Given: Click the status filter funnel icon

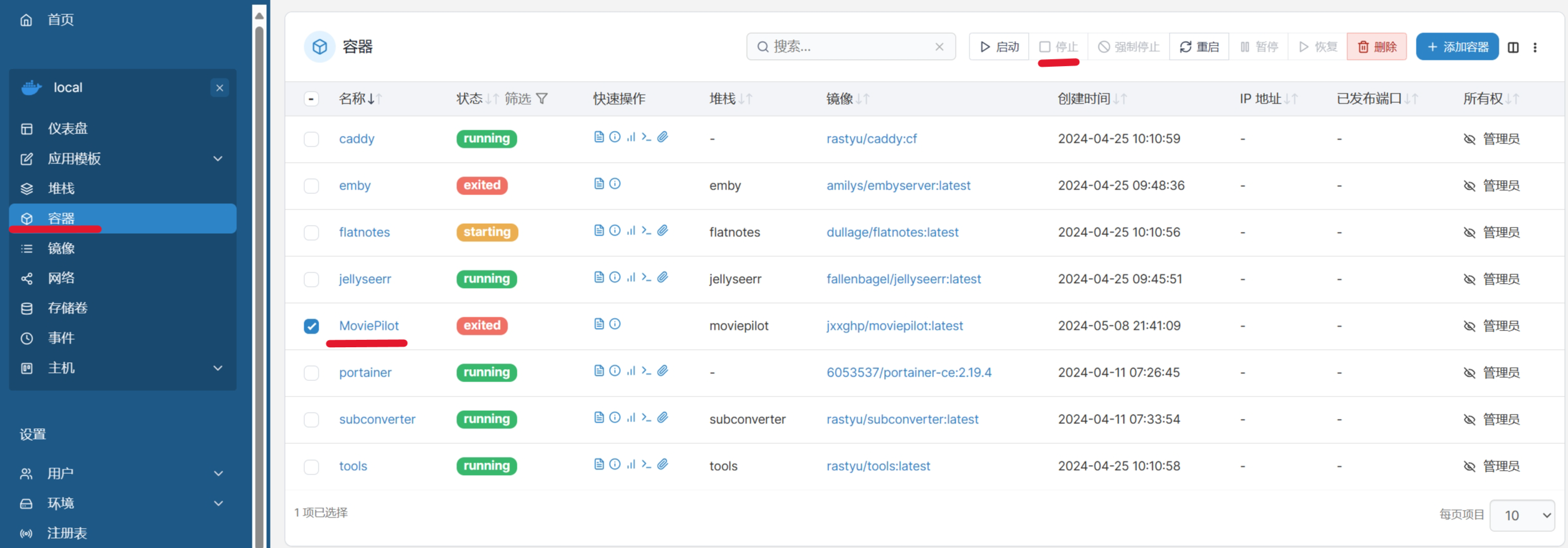Looking at the screenshot, I should pyautogui.click(x=542, y=99).
